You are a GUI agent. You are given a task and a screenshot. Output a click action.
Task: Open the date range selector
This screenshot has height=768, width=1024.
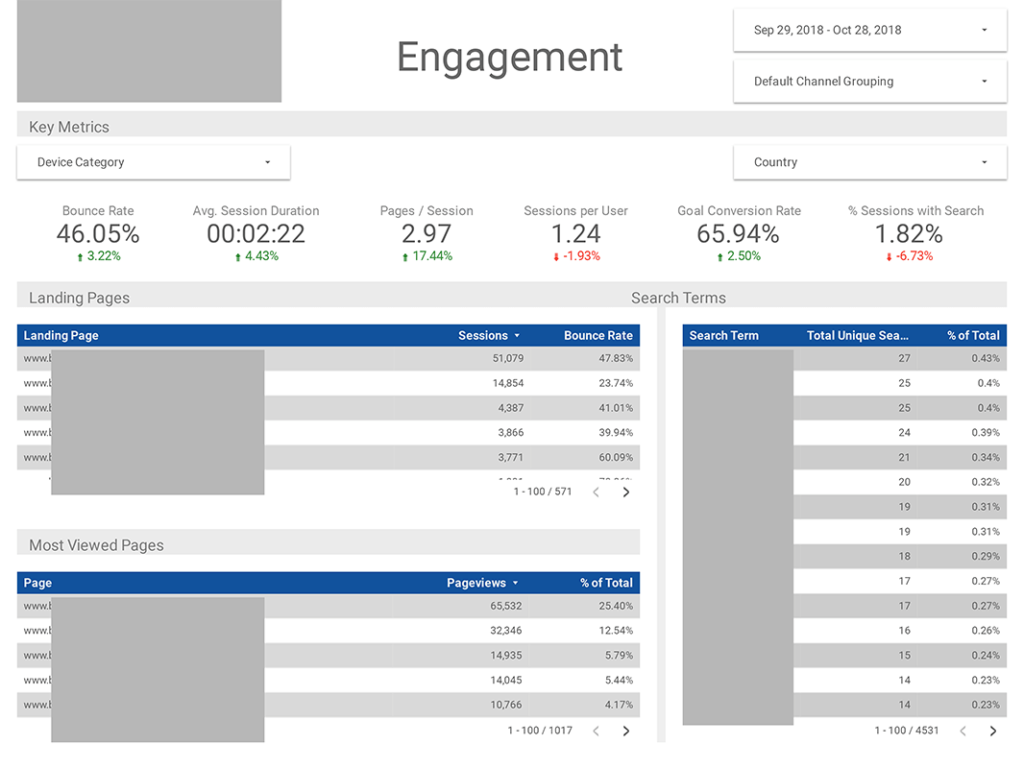point(869,30)
